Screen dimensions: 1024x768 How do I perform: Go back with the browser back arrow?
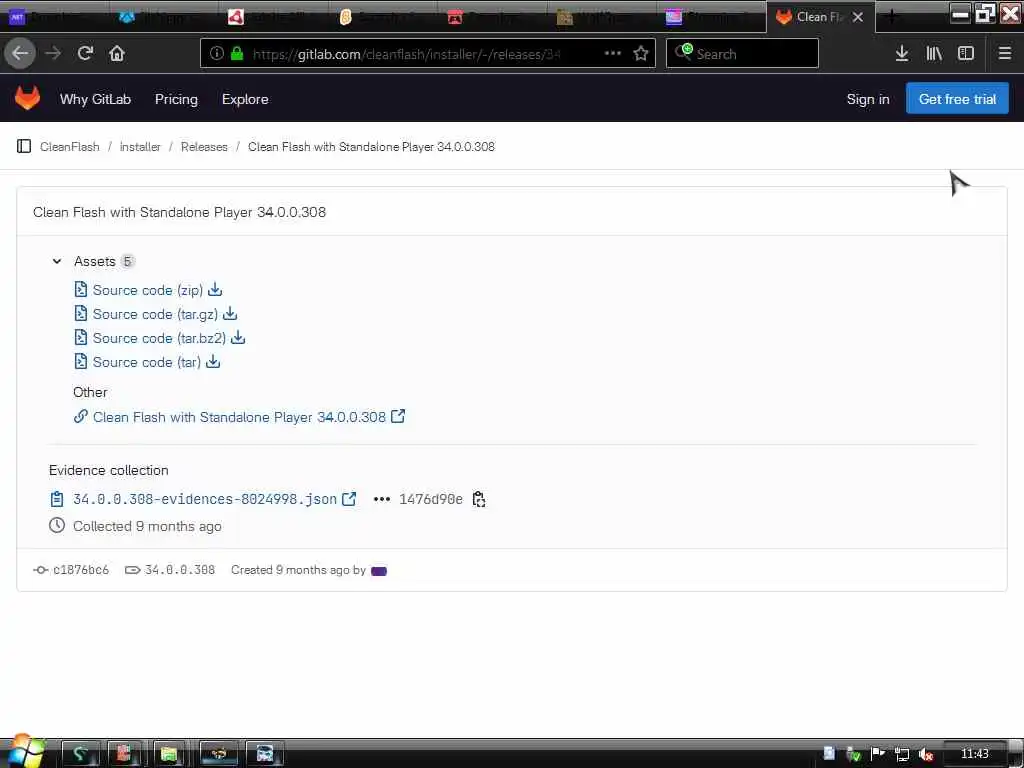click(20, 53)
